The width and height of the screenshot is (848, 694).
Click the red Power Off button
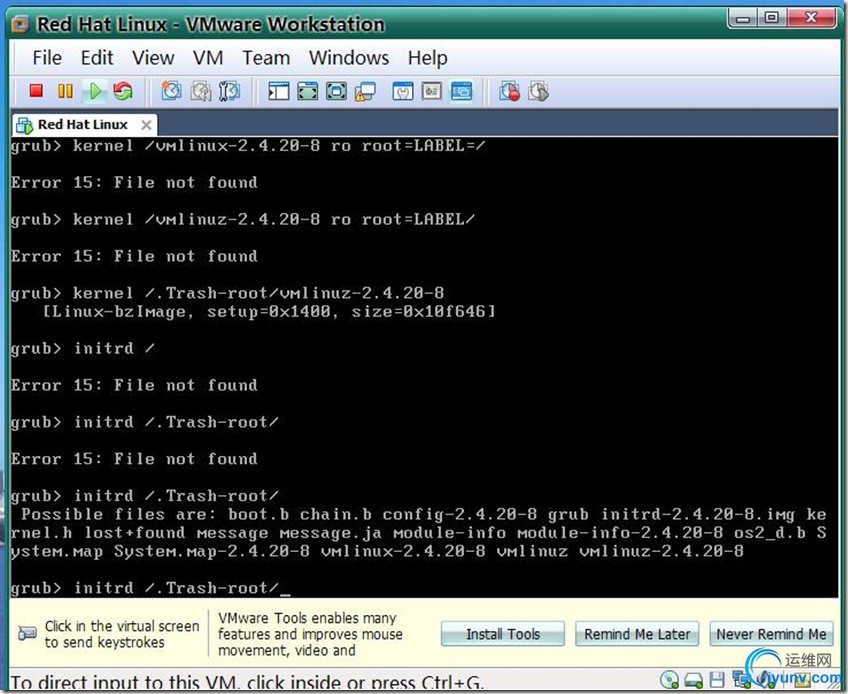coord(36,90)
